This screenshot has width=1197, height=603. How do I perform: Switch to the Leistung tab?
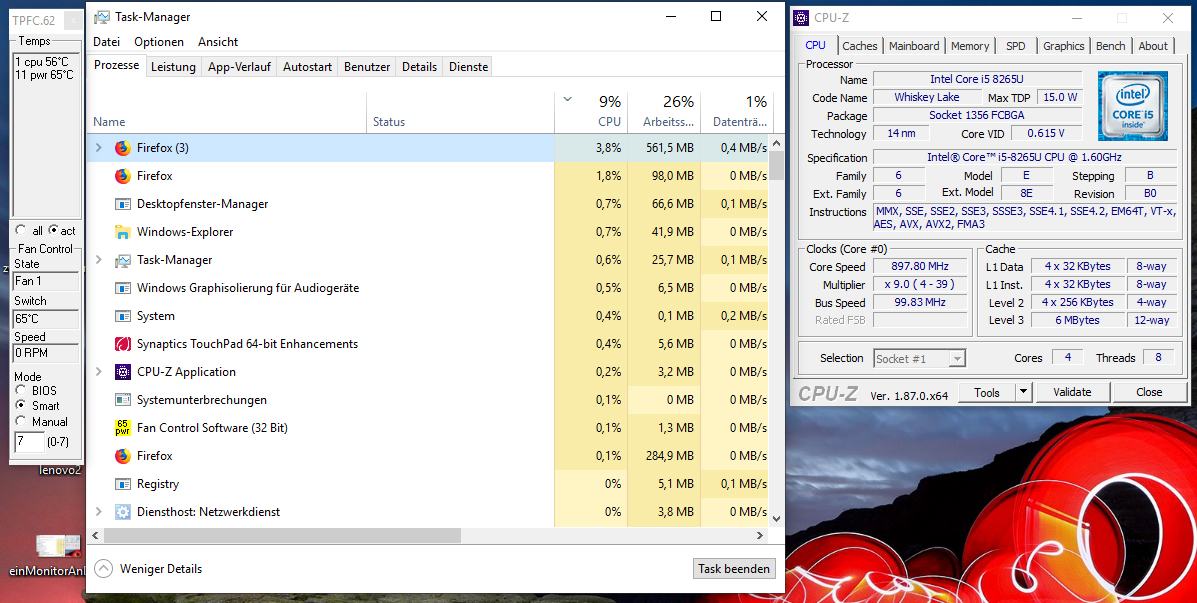pyautogui.click(x=173, y=67)
